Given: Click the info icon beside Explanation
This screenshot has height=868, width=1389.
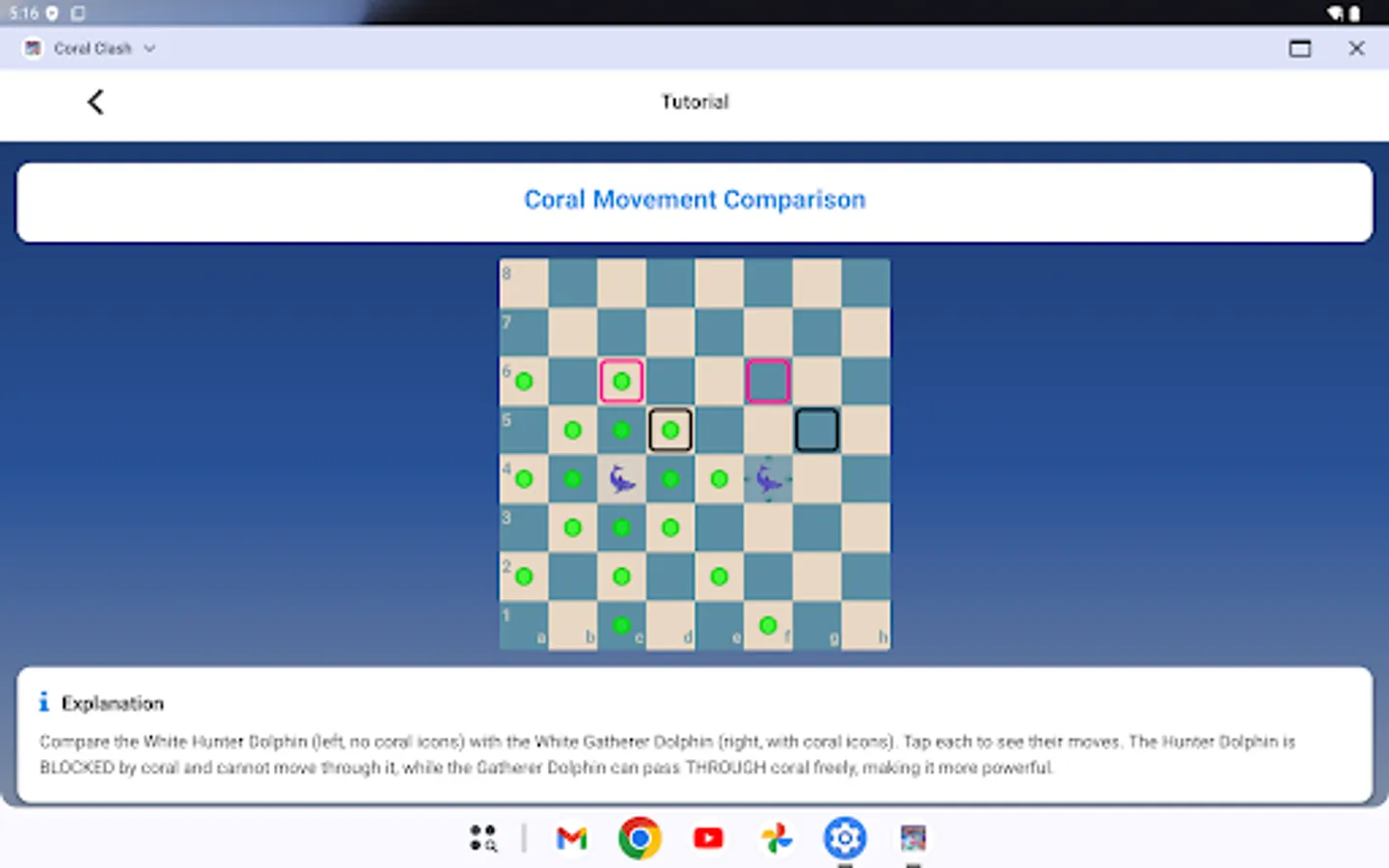Looking at the screenshot, I should pyautogui.click(x=43, y=701).
